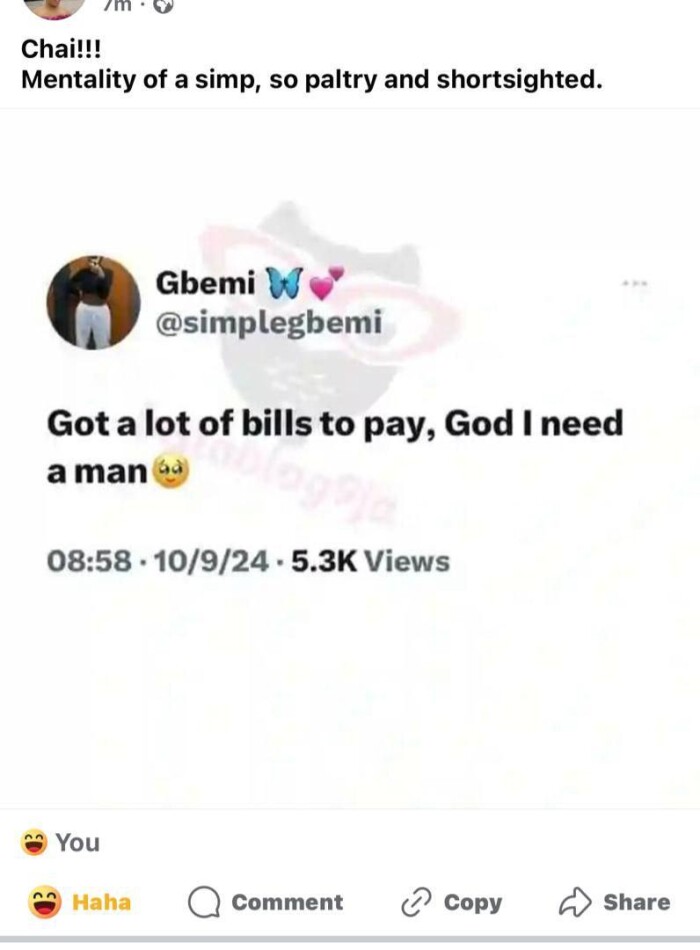Click the Gbemi display name
Image resolution: width=700 pixels, height=950 pixels.
click(x=205, y=282)
